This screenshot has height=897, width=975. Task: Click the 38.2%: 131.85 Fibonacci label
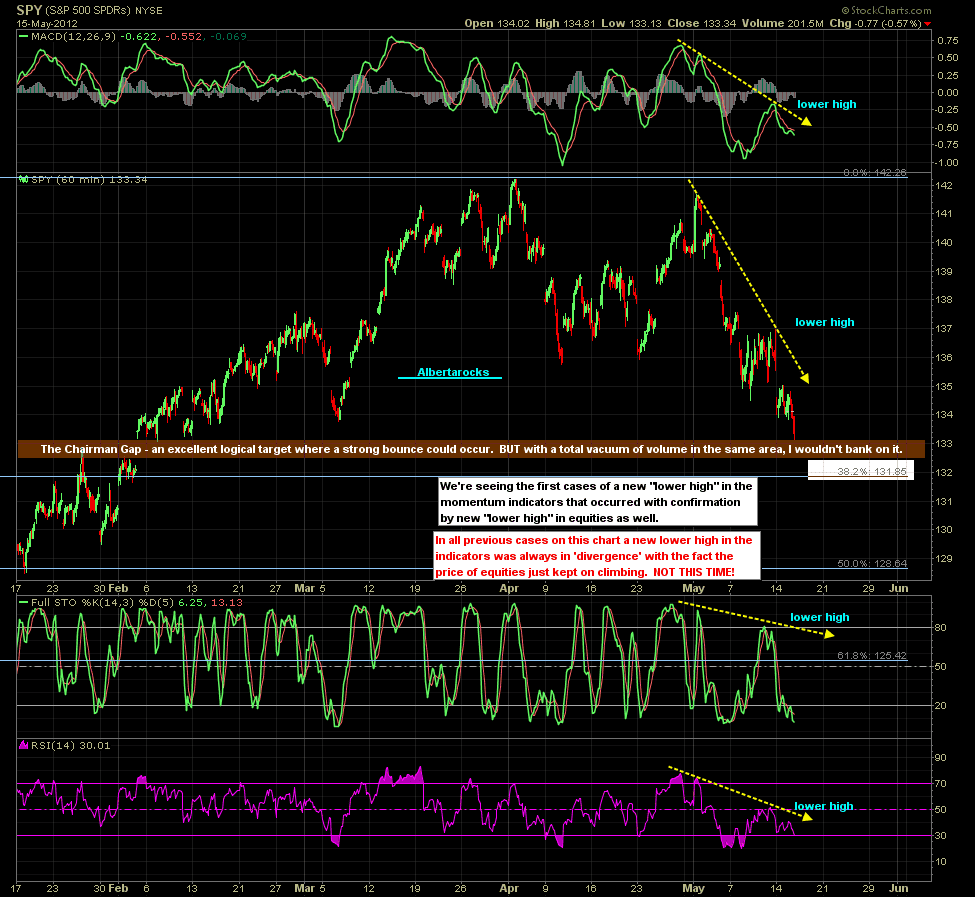[x=872, y=471]
